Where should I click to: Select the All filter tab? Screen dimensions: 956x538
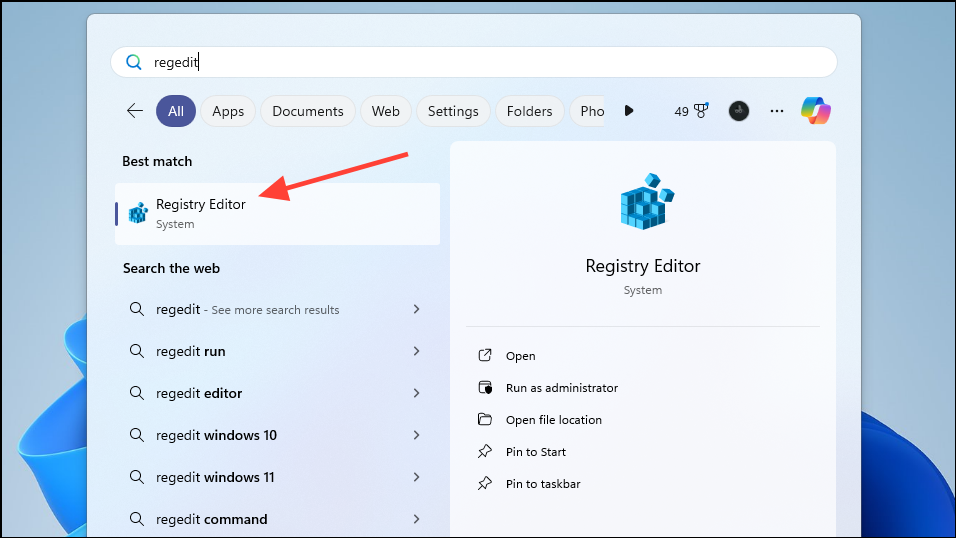176,111
